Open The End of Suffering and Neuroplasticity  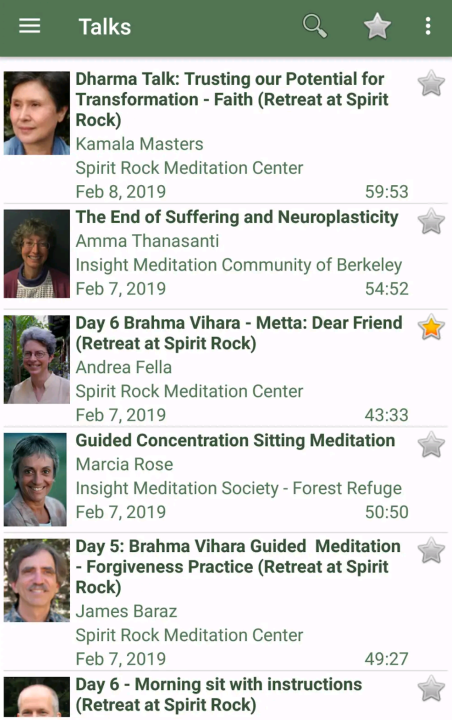click(x=237, y=217)
